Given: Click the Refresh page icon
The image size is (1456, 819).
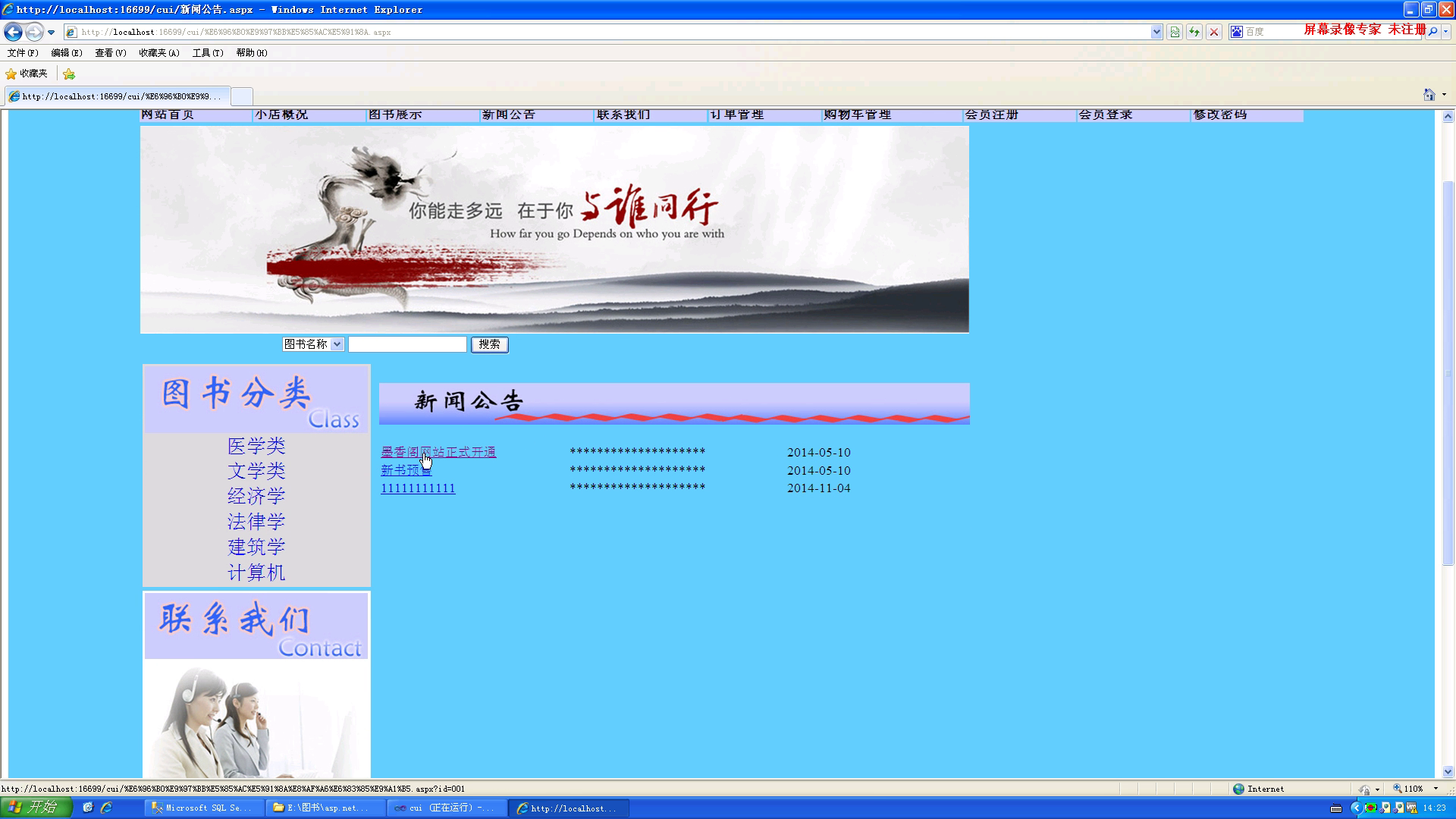Looking at the screenshot, I should click(x=1194, y=32).
